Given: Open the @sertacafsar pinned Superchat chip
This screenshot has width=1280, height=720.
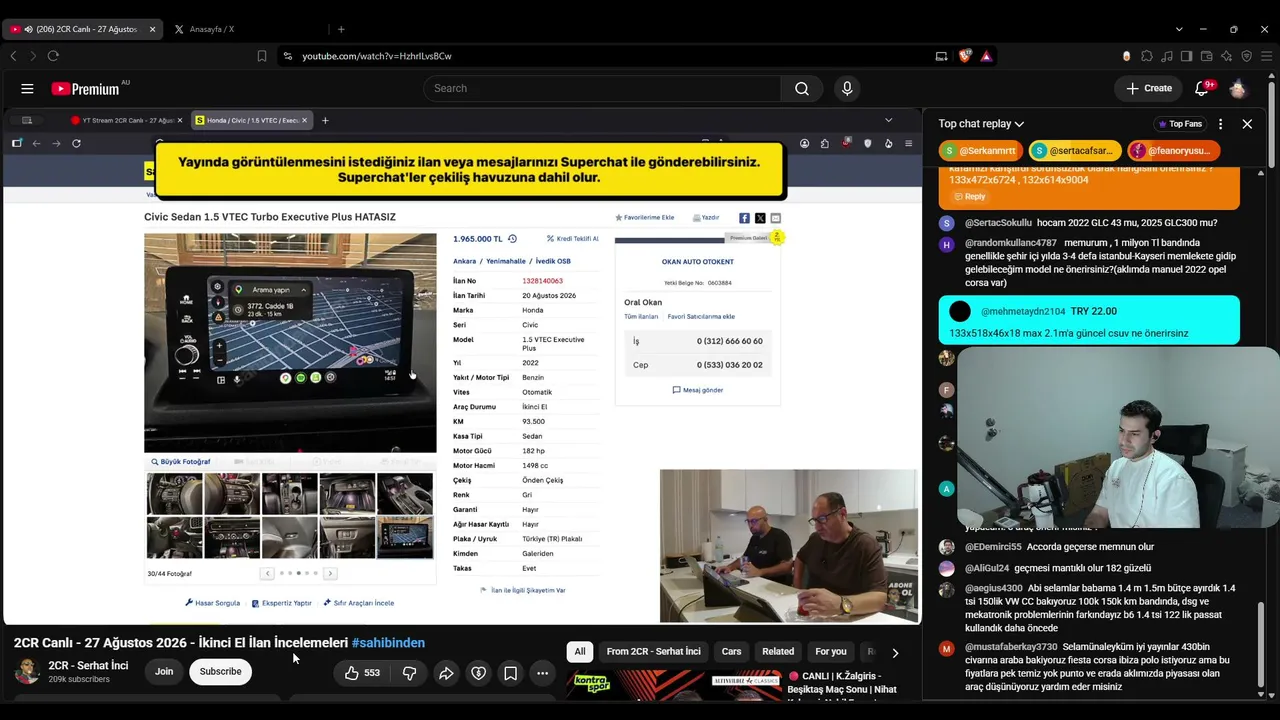Looking at the screenshot, I should 1074,151.
